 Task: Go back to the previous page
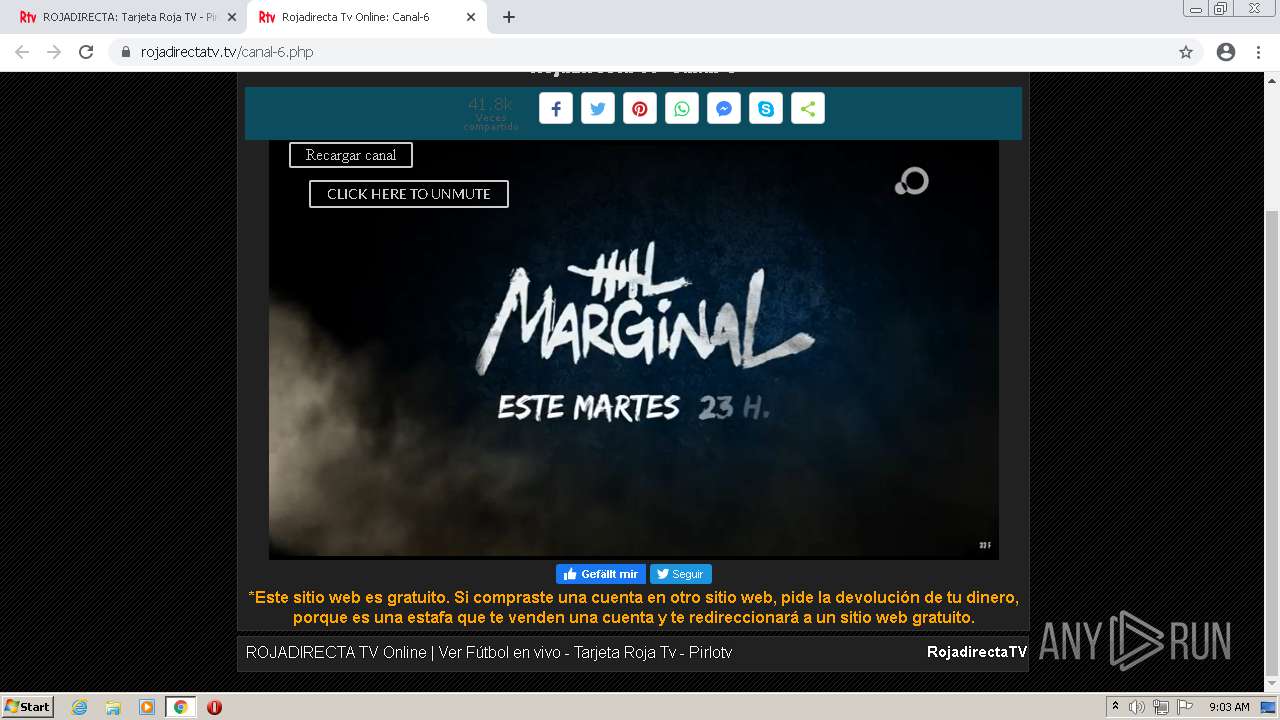(22, 52)
